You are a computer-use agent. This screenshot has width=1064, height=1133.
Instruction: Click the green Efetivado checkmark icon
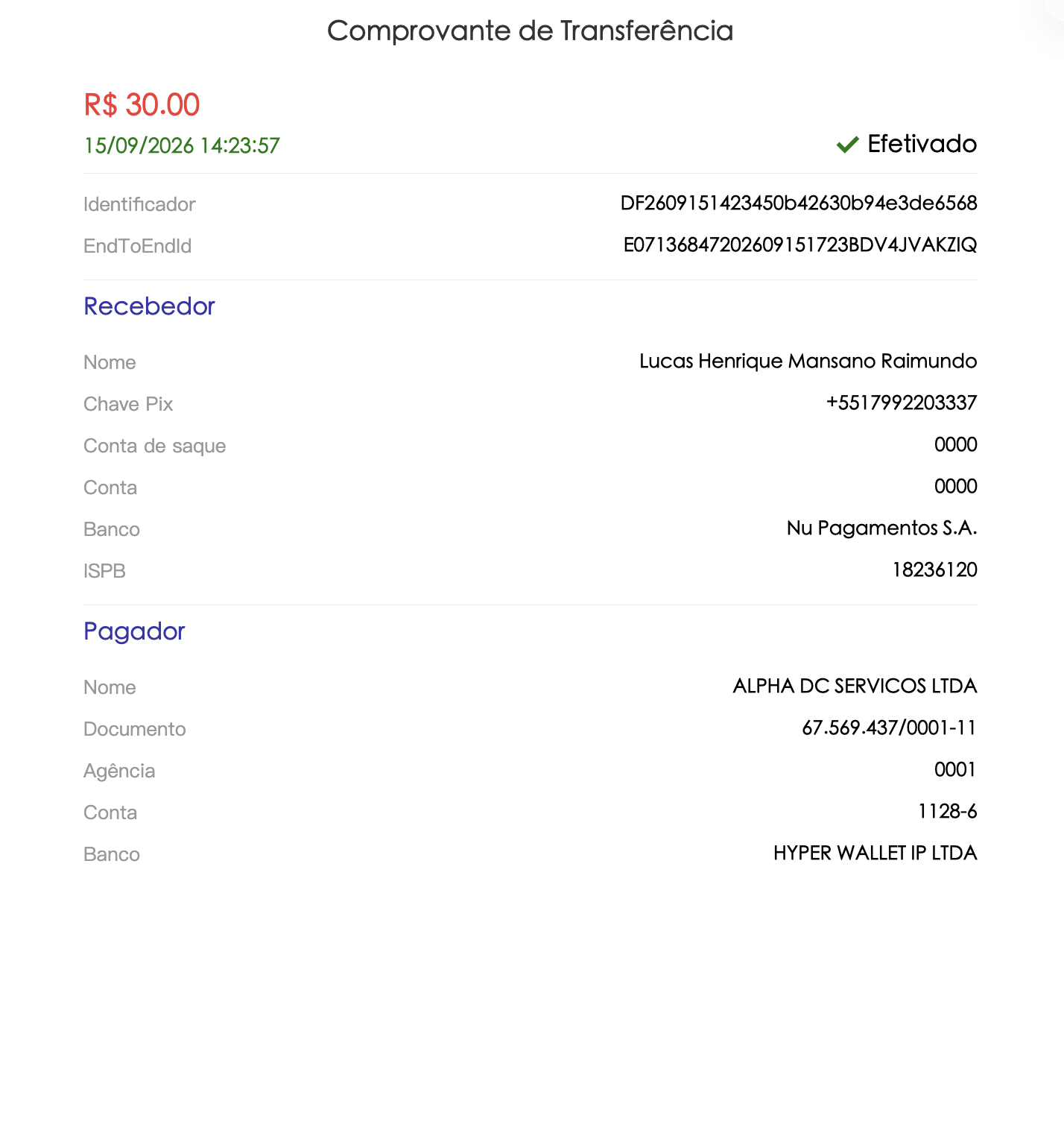pos(848,145)
